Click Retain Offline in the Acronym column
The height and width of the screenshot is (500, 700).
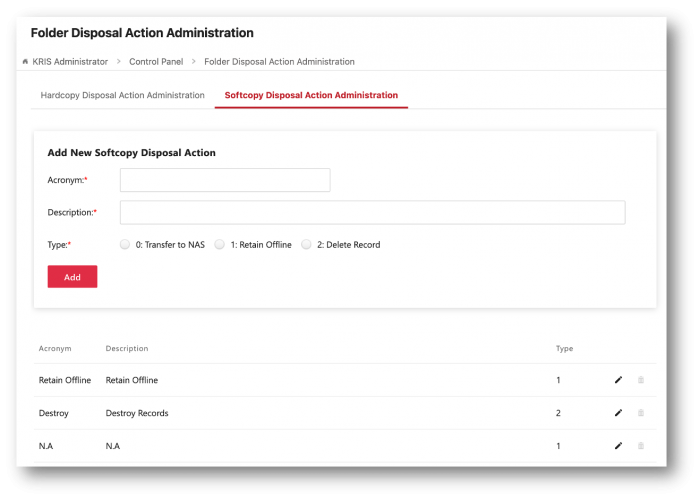pyautogui.click(x=65, y=380)
